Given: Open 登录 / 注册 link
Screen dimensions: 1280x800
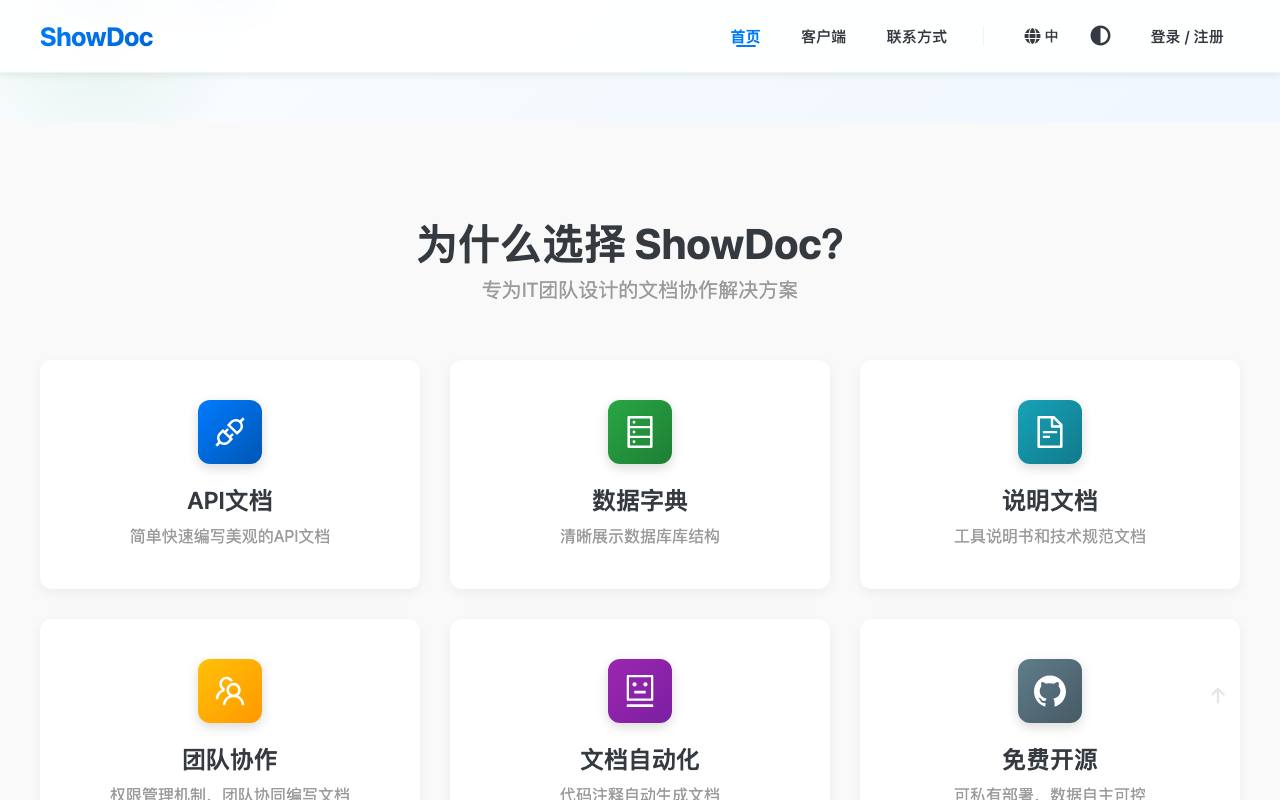Looking at the screenshot, I should tap(1187, 37).
